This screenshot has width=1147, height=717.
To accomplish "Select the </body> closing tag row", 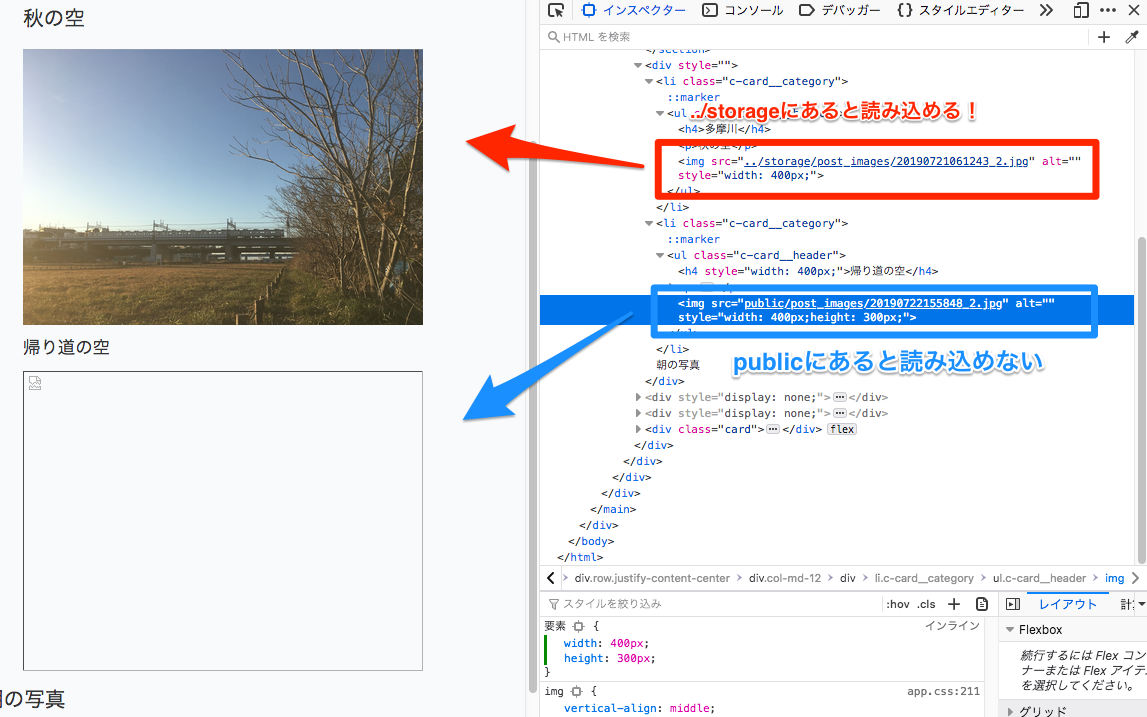I will (591, 541).
